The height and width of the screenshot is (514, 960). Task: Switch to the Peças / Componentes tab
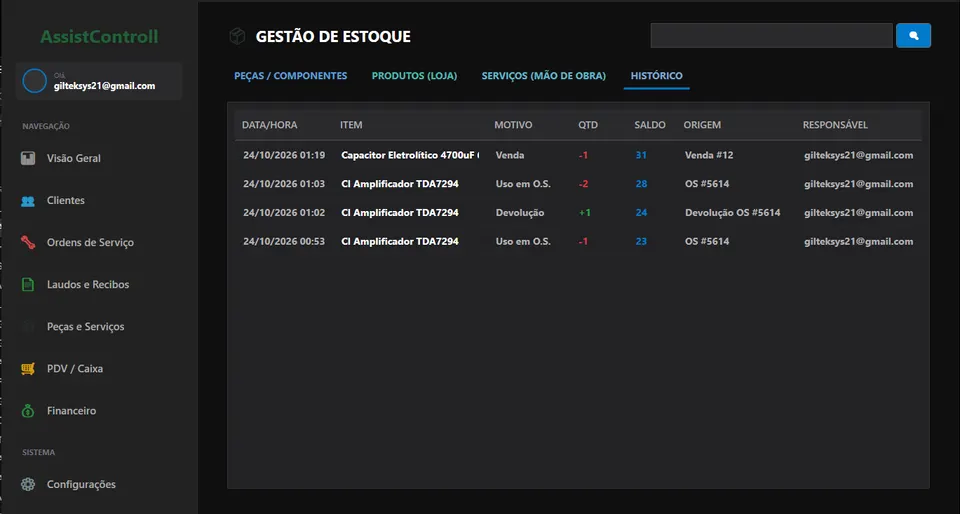click(x=291, y=76)
